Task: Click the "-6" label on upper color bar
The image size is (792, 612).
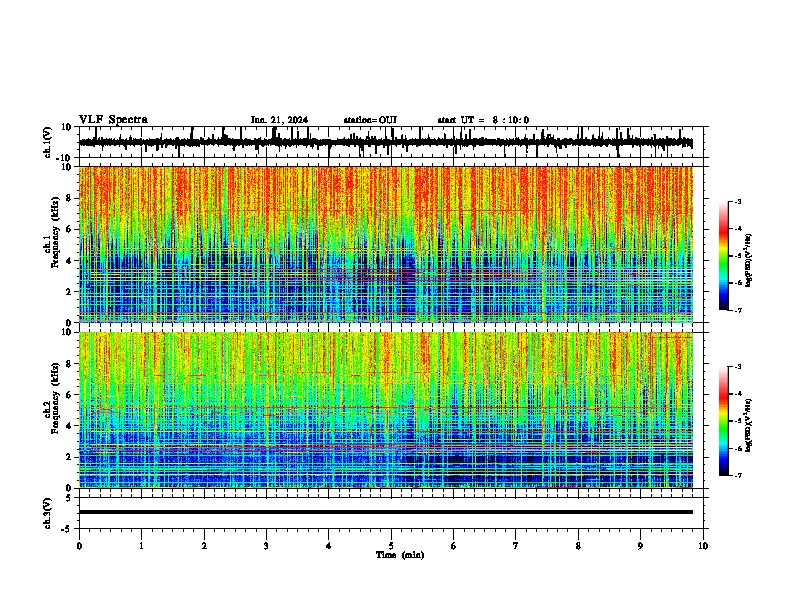Action: [x=738, y=283]
